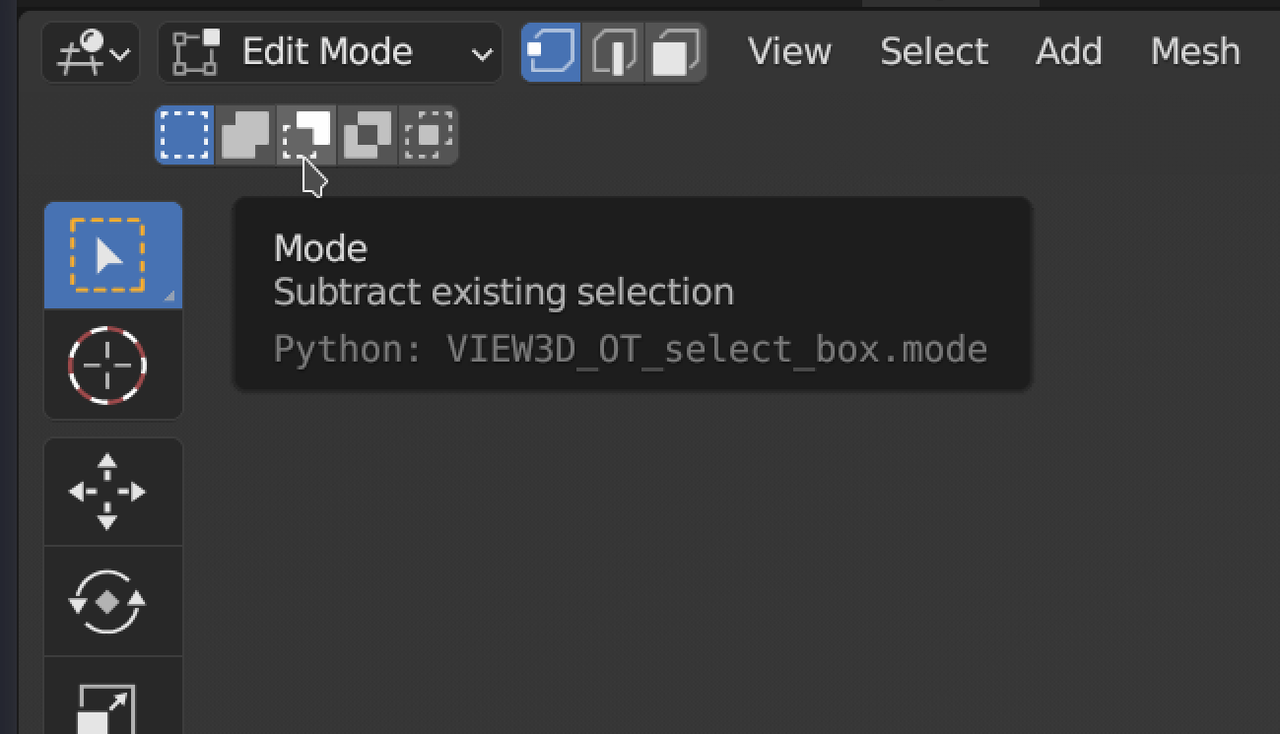Click the View menu label
The image size is (1280, 734).
point(789,51)
